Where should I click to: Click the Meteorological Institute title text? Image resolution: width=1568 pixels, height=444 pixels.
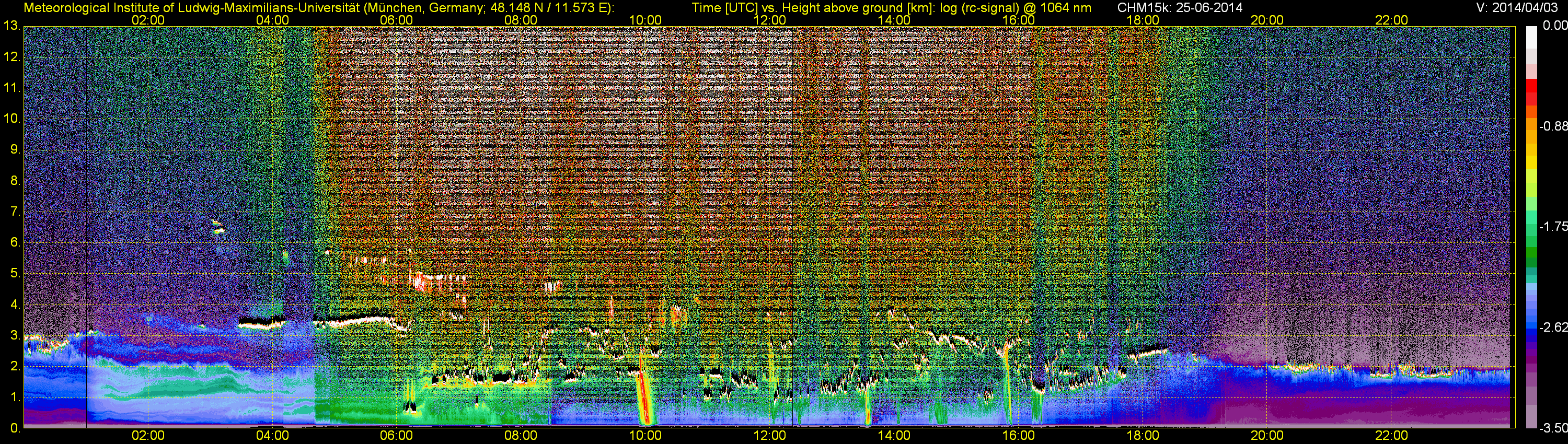point(318,8)
